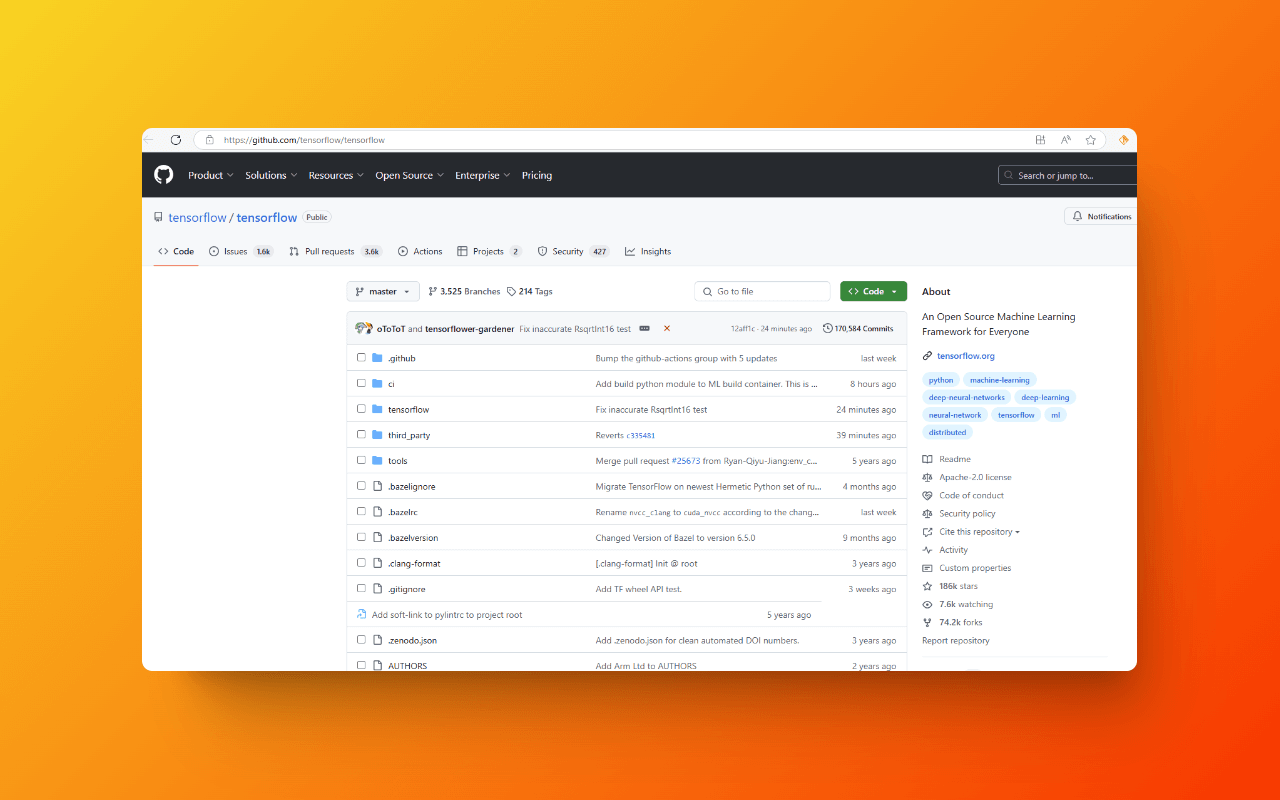Click the split screen icon in address bar

tap(1040, 140)
